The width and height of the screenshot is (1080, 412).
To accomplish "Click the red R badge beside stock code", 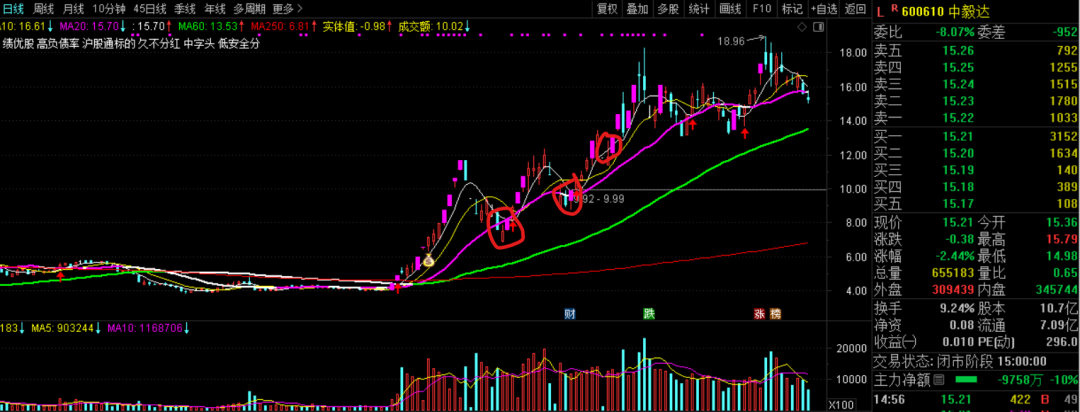I will coord(895,8).
